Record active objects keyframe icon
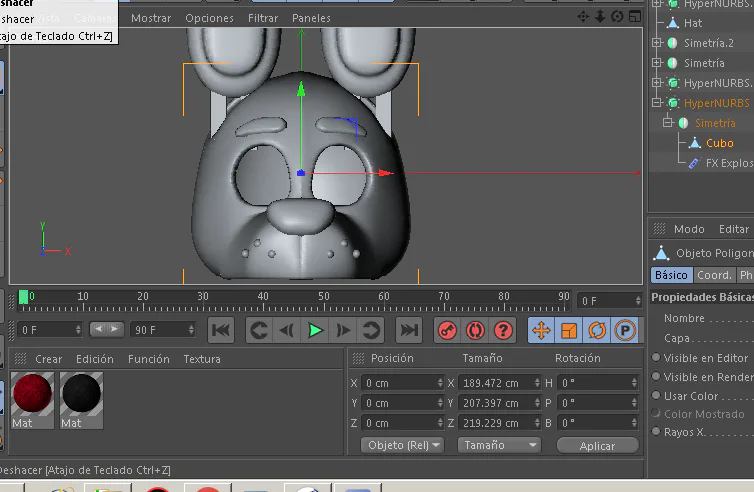Screen dimensions: 754x492 pos(447,330)
